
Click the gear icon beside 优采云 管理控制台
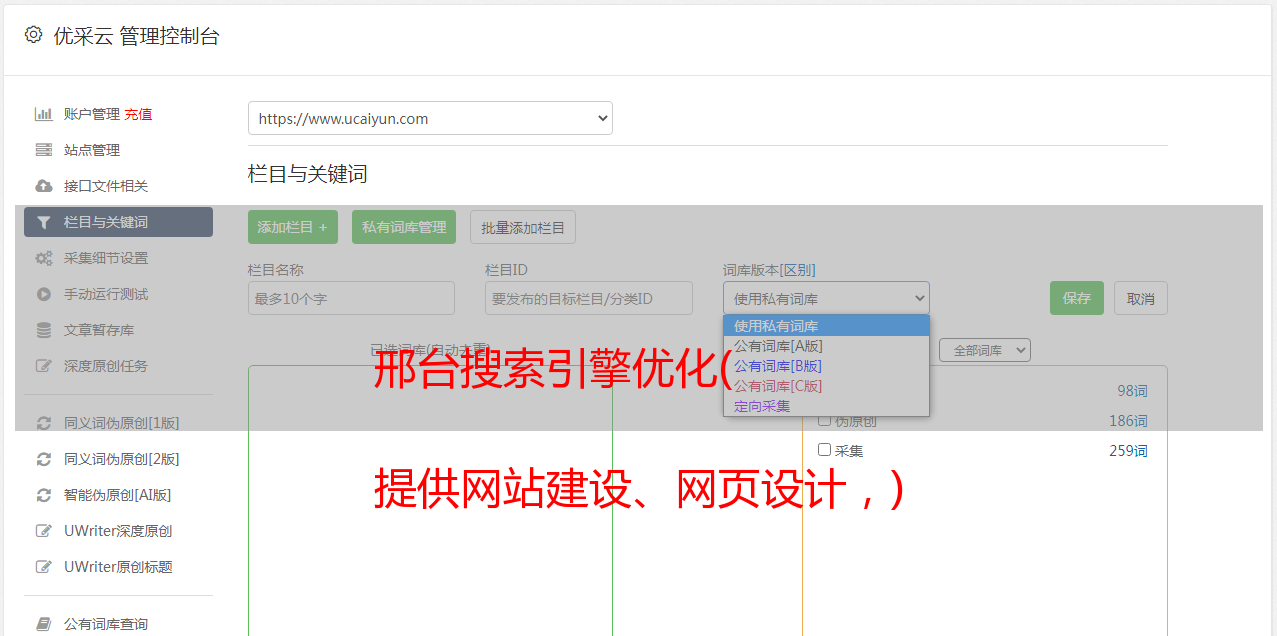(33, 35)
